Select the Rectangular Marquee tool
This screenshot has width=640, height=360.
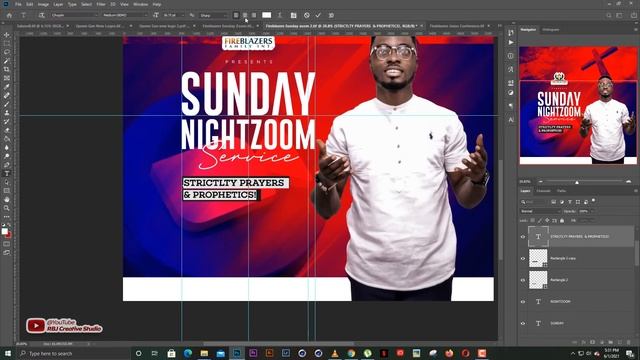pos(7,43)
